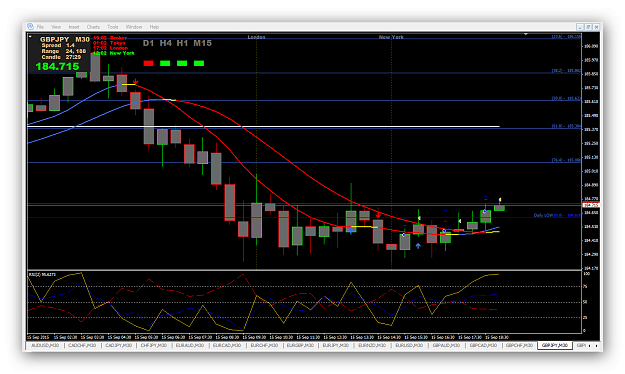This screenshot has width=625, height=374.
Task: Switch to the EURJPY,M30 chart tab
Action: point(336,345)
